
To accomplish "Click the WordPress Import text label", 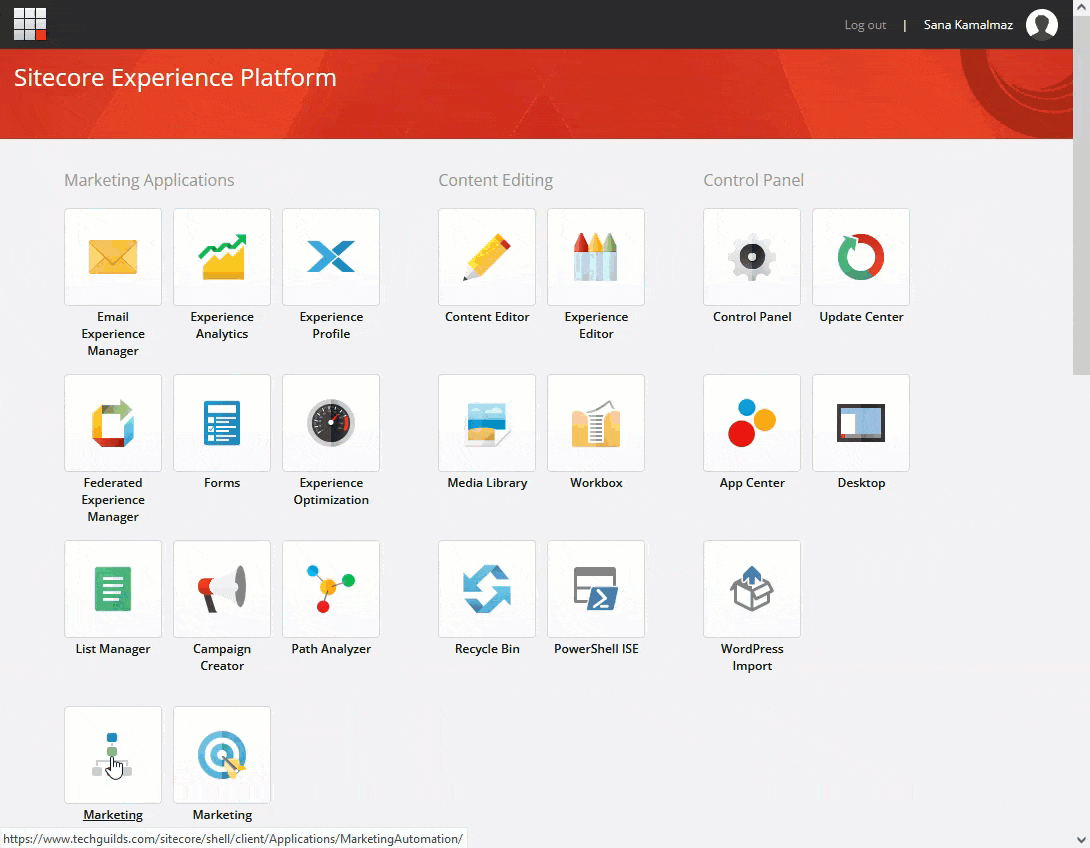I will click(751, 657).
